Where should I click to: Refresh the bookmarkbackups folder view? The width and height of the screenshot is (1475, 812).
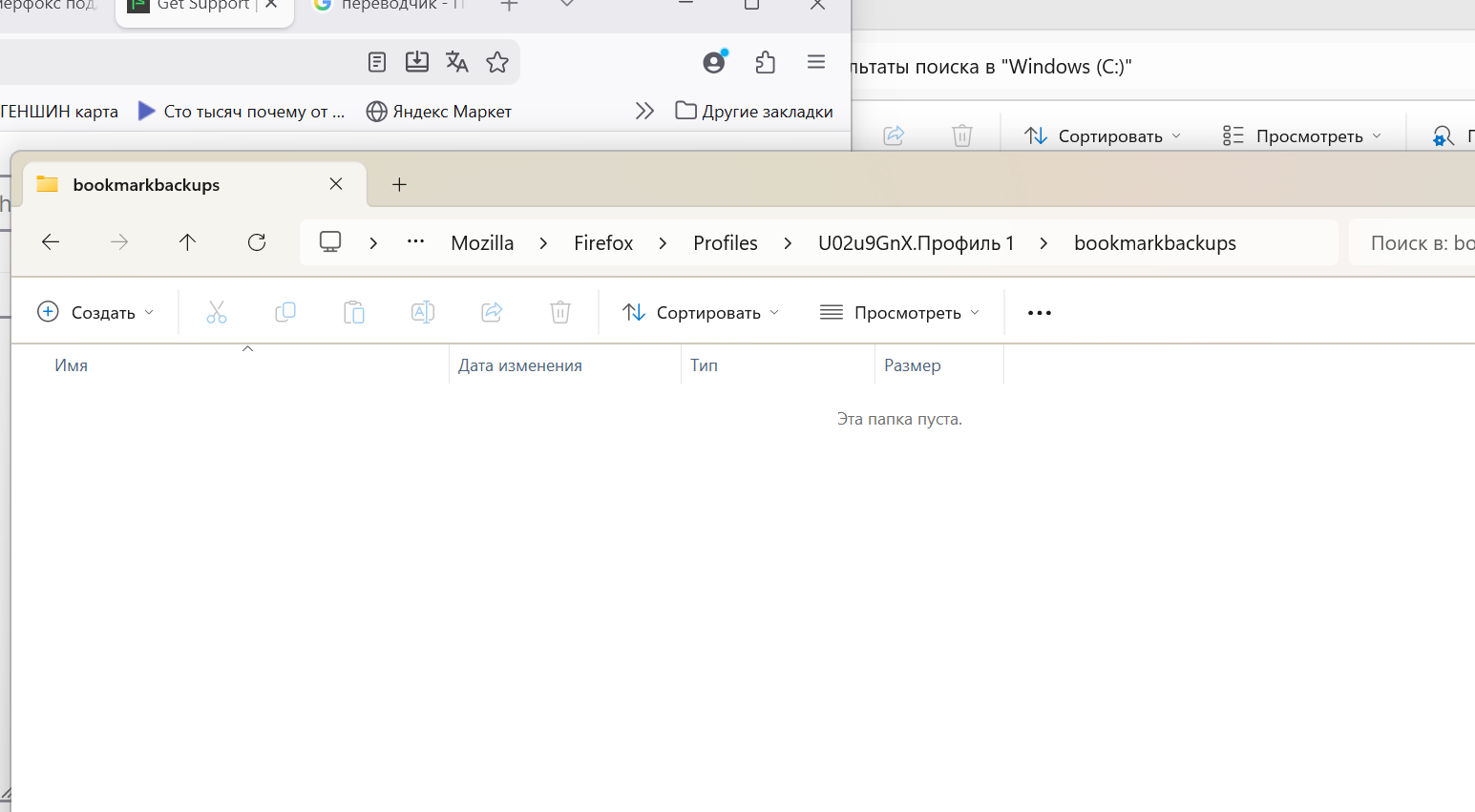click(257, 242)
